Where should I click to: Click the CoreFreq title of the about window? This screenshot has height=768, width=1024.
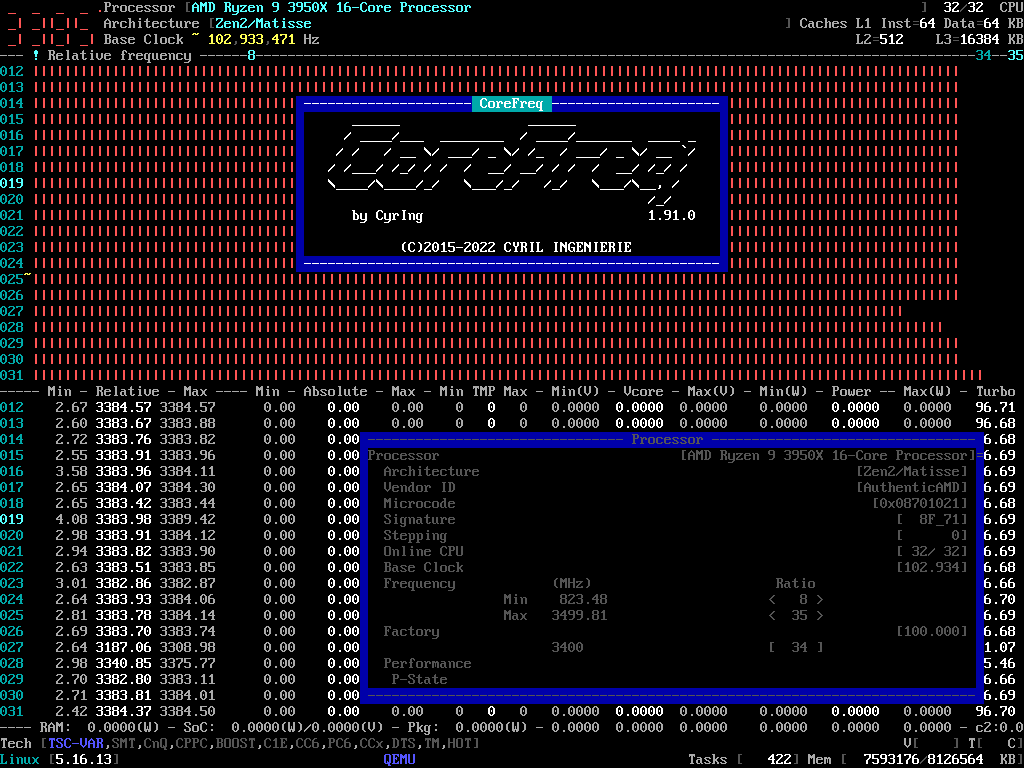512,104
